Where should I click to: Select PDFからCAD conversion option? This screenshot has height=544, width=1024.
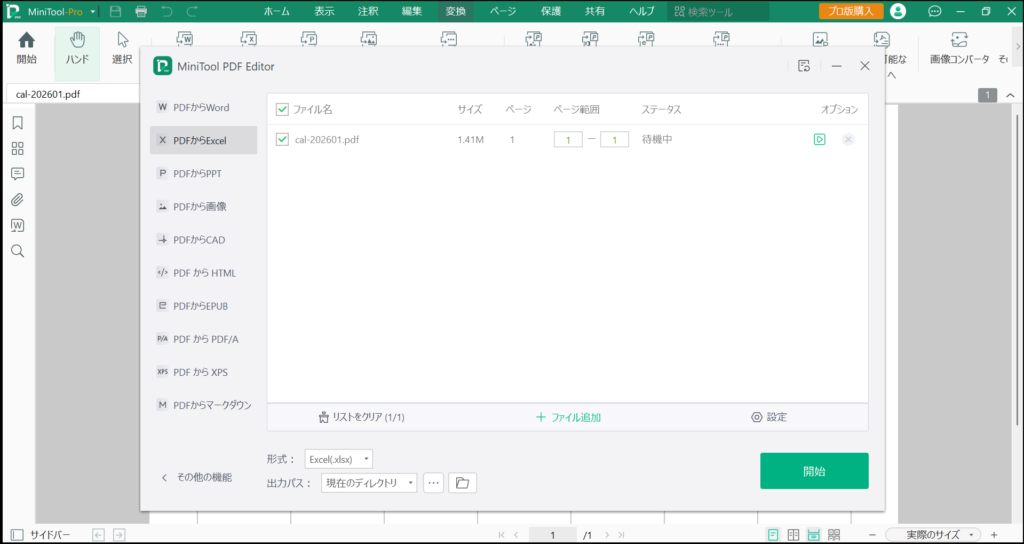(203, 240)
